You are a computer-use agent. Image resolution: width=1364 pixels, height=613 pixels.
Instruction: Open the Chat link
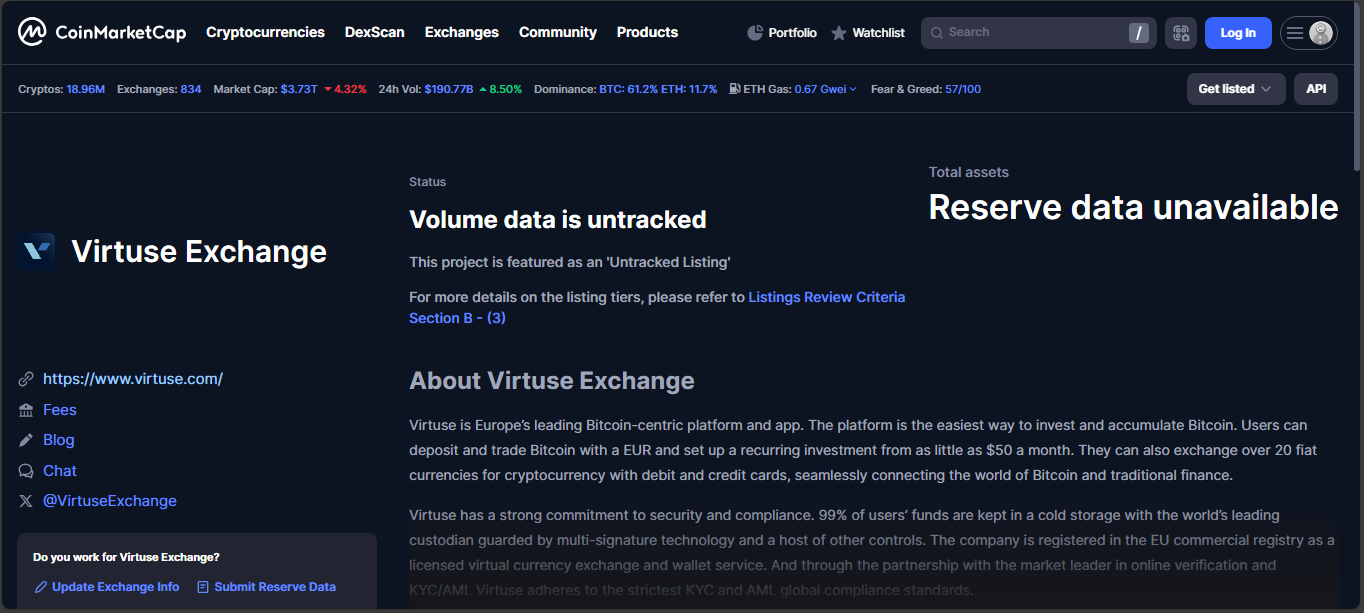(x=60, y=471)
